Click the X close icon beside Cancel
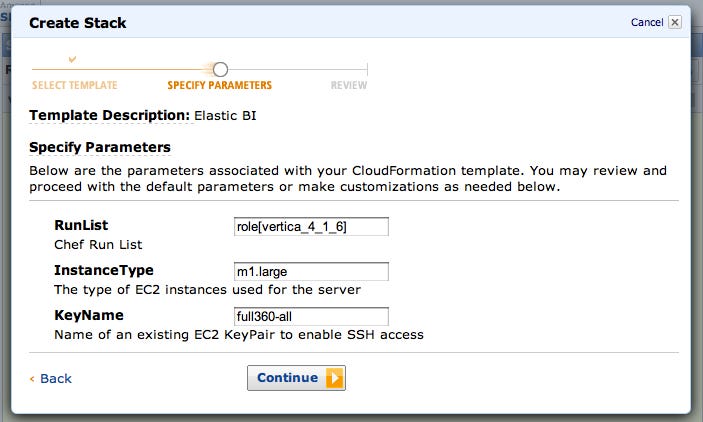This screenshot has width=703, height=422. coord(675,22)
